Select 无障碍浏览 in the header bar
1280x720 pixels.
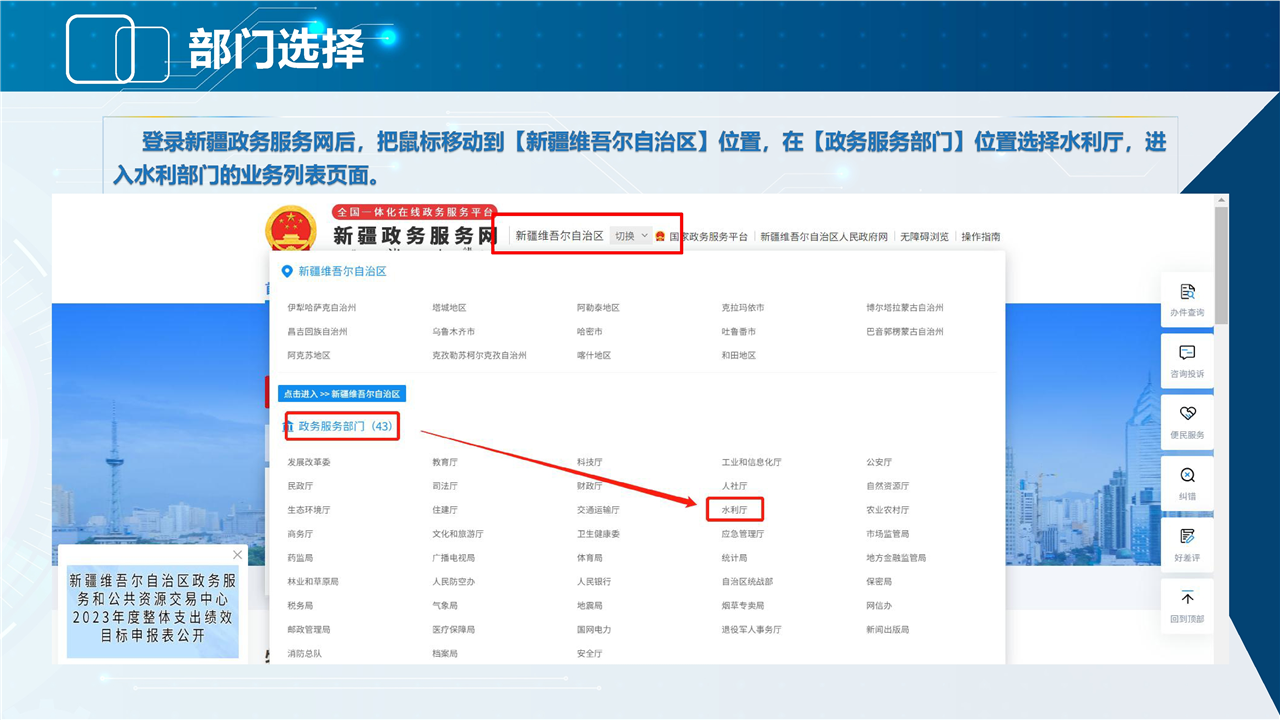coord(924,237)
